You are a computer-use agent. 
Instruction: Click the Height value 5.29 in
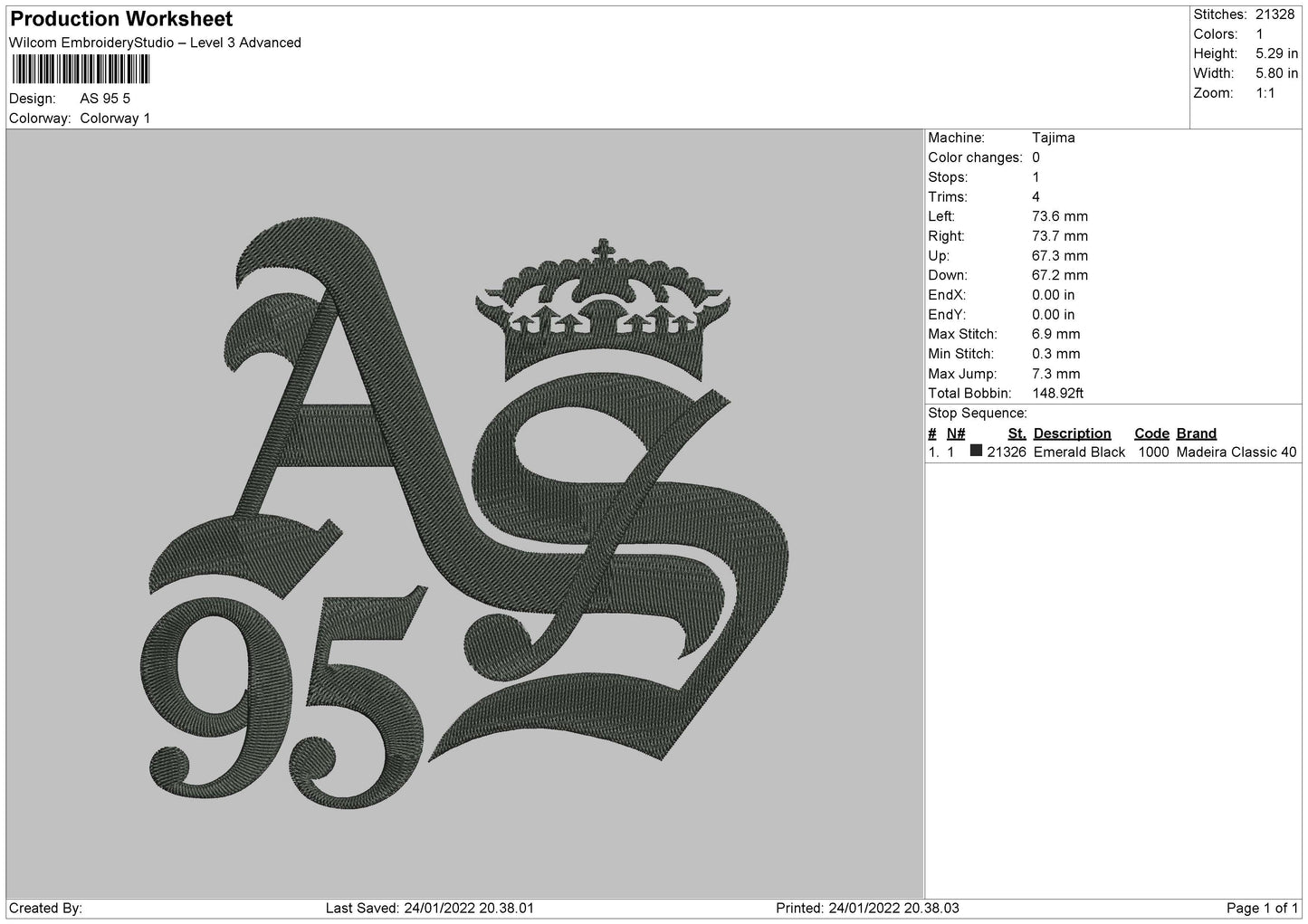(x=1277, y=54)
